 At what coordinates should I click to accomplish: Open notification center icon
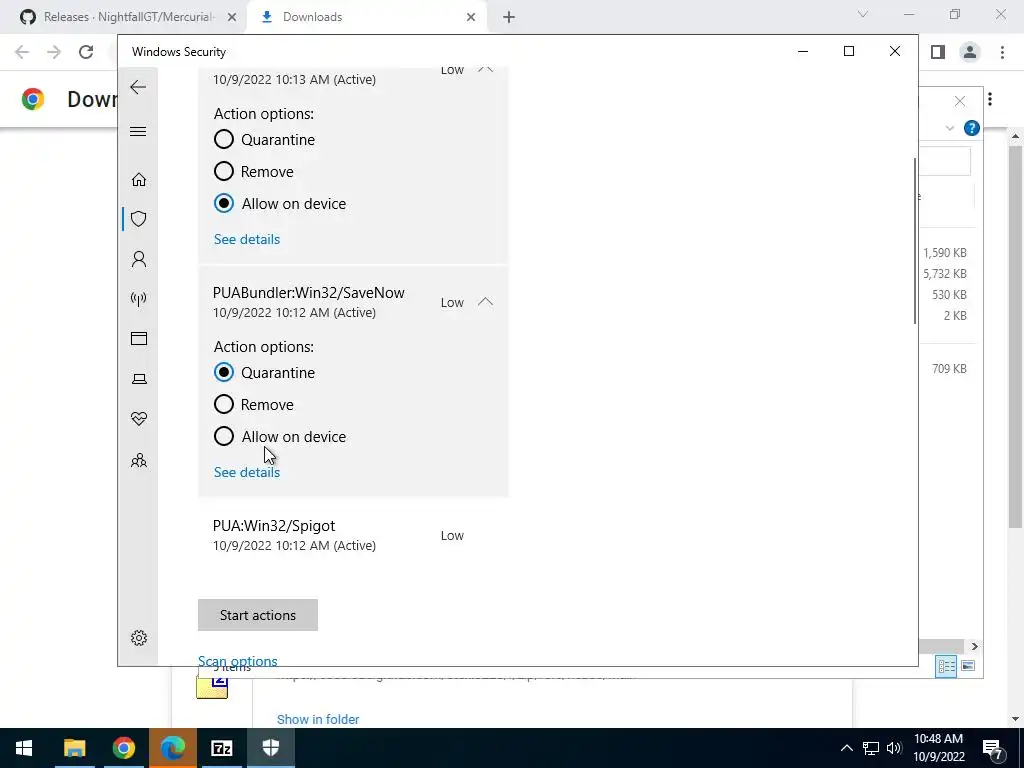pyautogui.click(x=993, y=748)
